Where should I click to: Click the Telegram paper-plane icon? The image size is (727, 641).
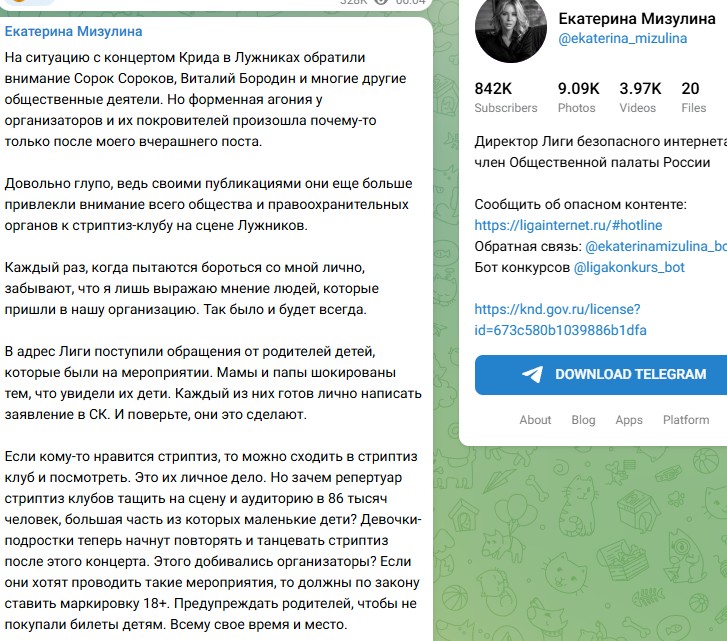click(533, 374)
